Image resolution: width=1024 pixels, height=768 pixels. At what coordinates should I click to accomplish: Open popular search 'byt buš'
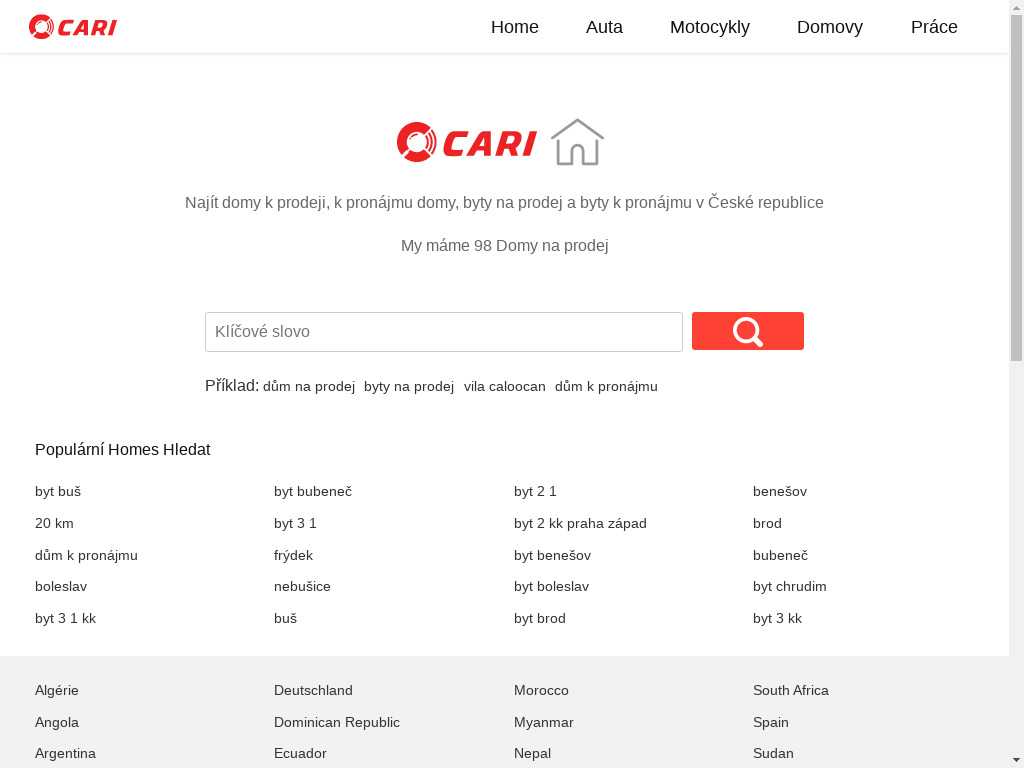click(58, 491)
